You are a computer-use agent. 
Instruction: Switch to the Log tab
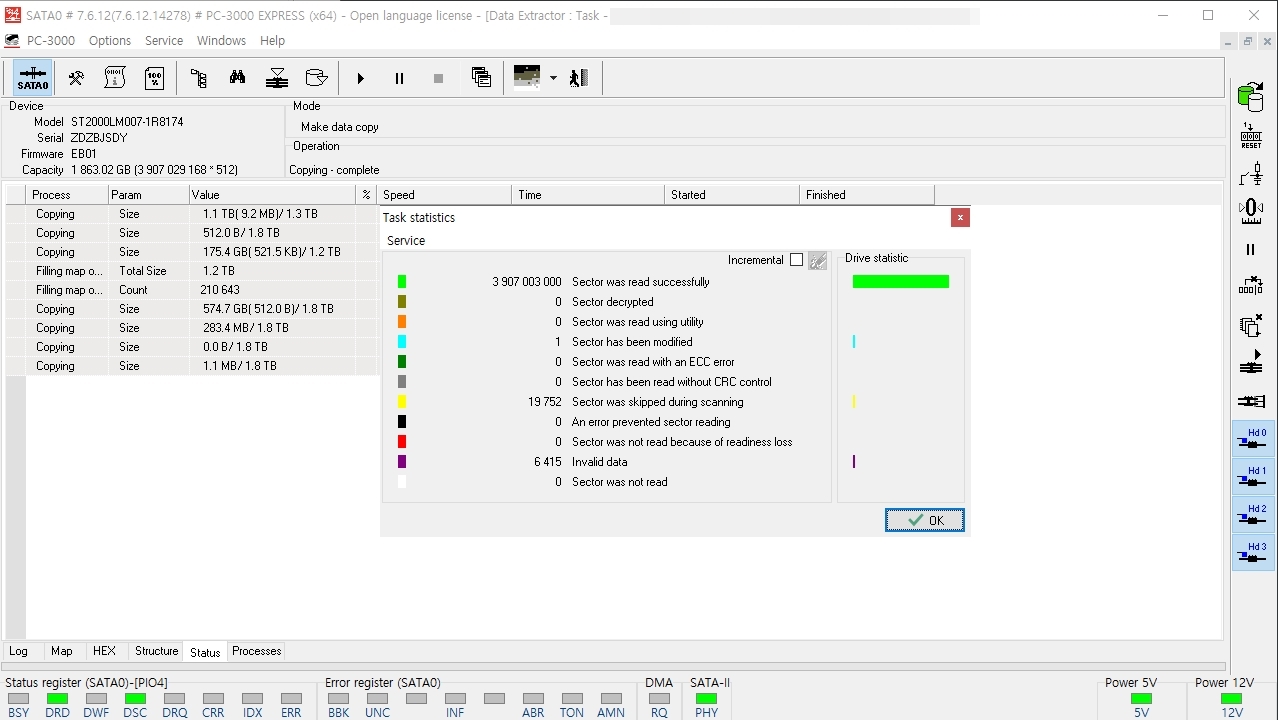18,651
